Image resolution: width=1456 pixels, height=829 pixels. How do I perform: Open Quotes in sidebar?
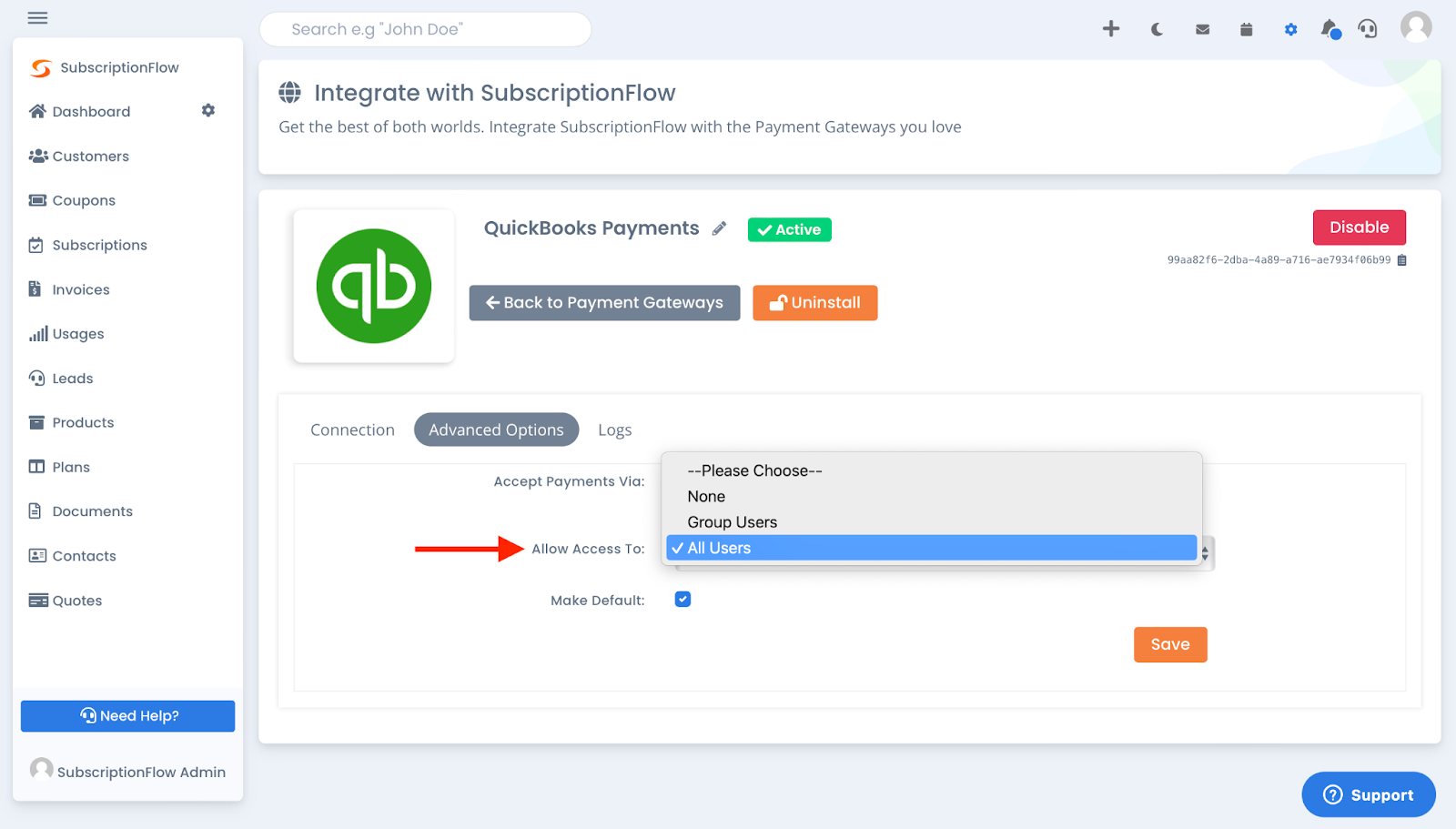[x=66, y=601]
